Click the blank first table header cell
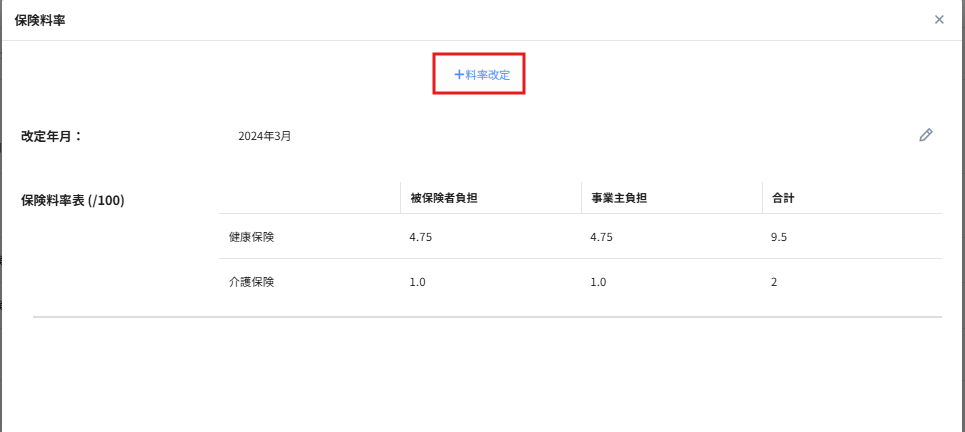 pyautogui.click(x=308, y=199)
